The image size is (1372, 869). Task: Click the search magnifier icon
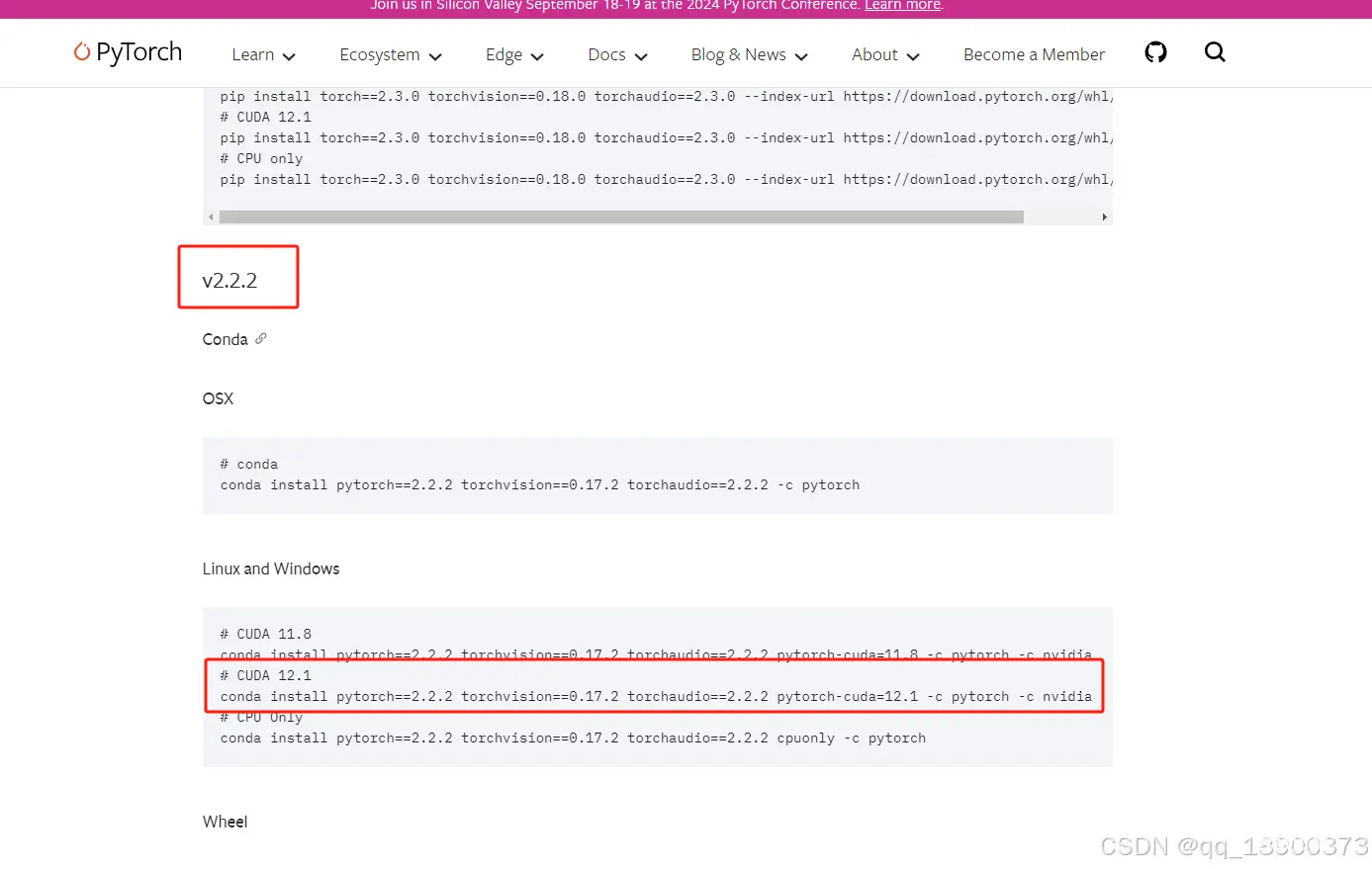coord(1215,52)
